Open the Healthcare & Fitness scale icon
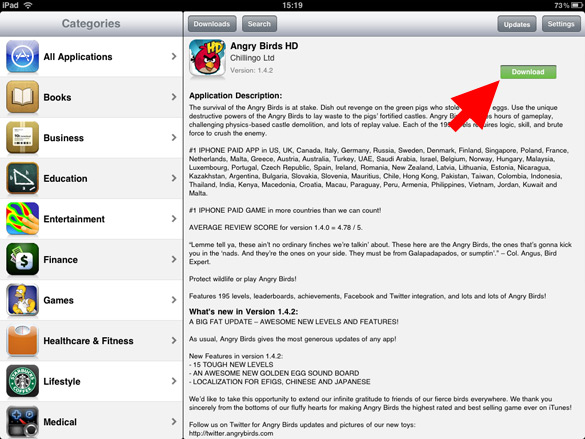Screen dimensions: 585x439 pyautogui.click(x=22, y=341)
